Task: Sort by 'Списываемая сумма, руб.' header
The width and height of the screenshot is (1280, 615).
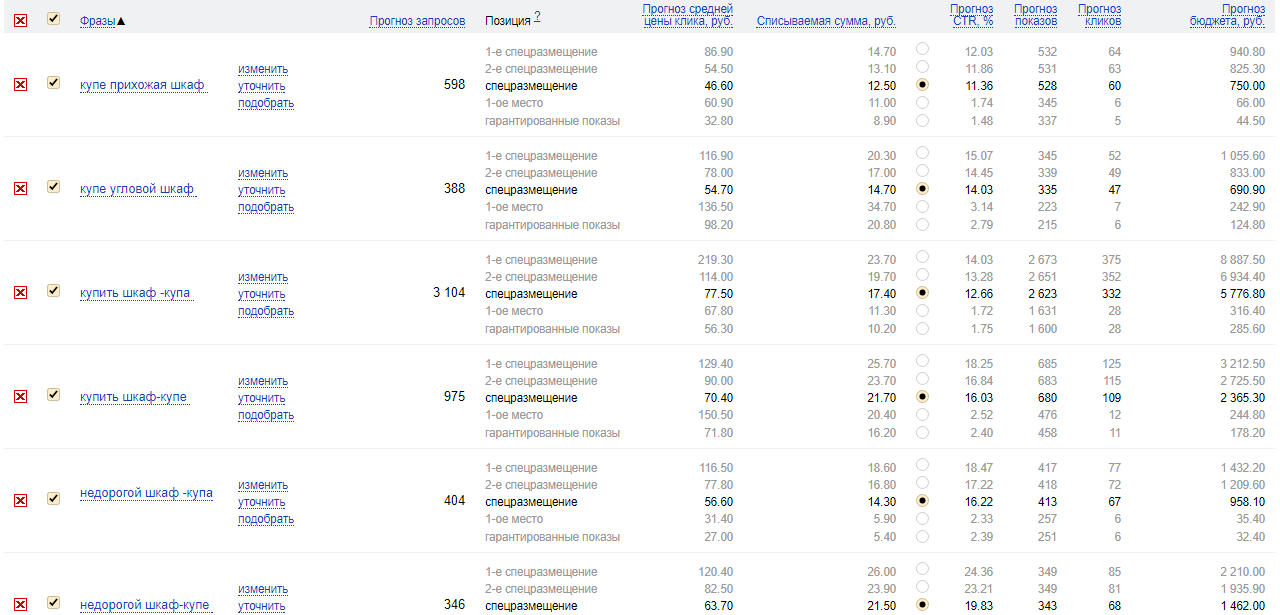Action: point(826,21)
